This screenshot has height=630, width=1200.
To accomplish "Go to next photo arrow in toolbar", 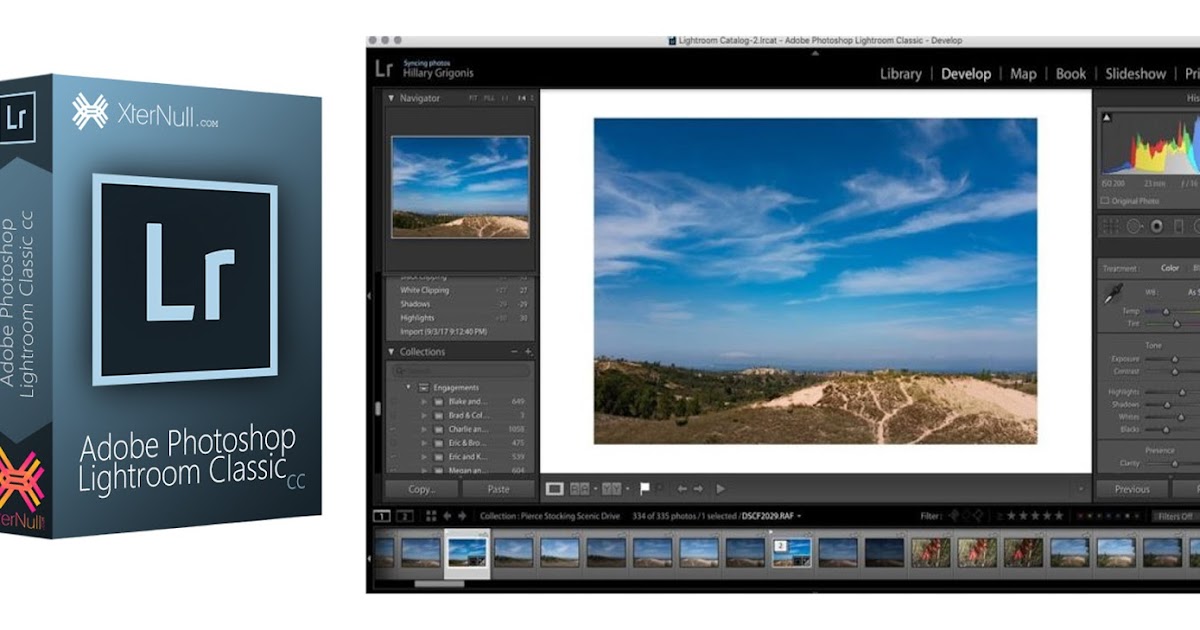I will [698, 489].
